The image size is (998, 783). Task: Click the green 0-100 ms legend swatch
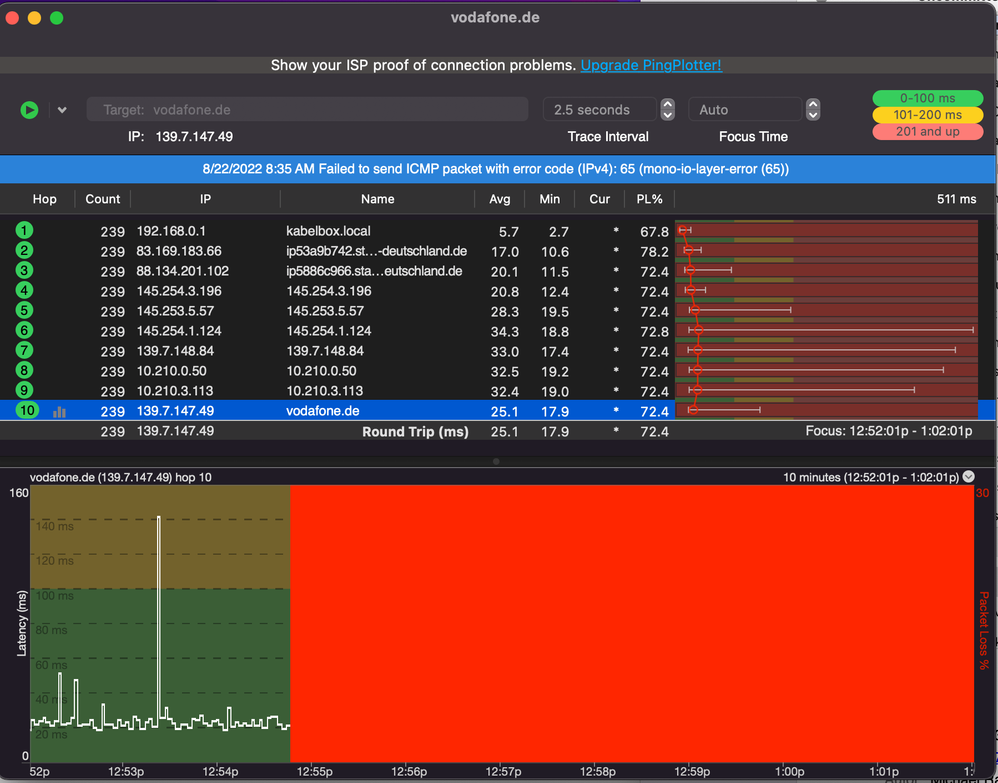click(927, 98)
